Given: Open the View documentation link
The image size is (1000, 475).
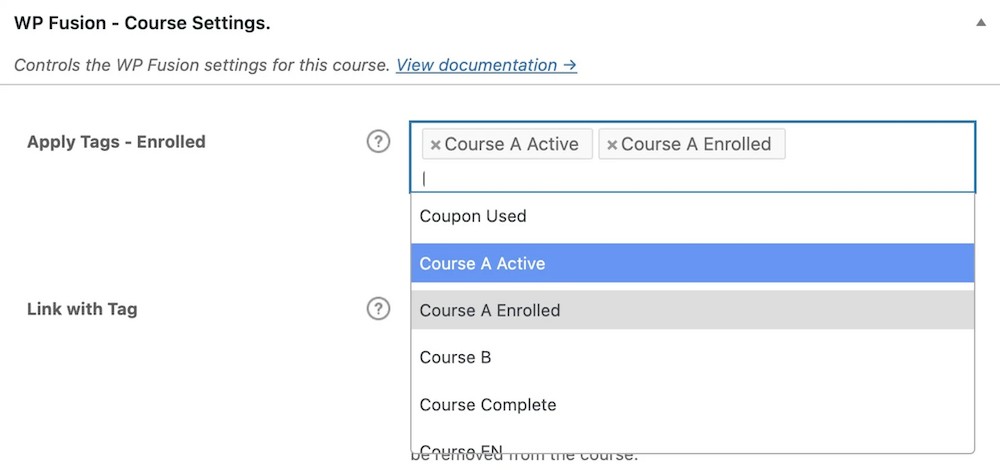Looking at the screenshot, I should click(486, 65).
